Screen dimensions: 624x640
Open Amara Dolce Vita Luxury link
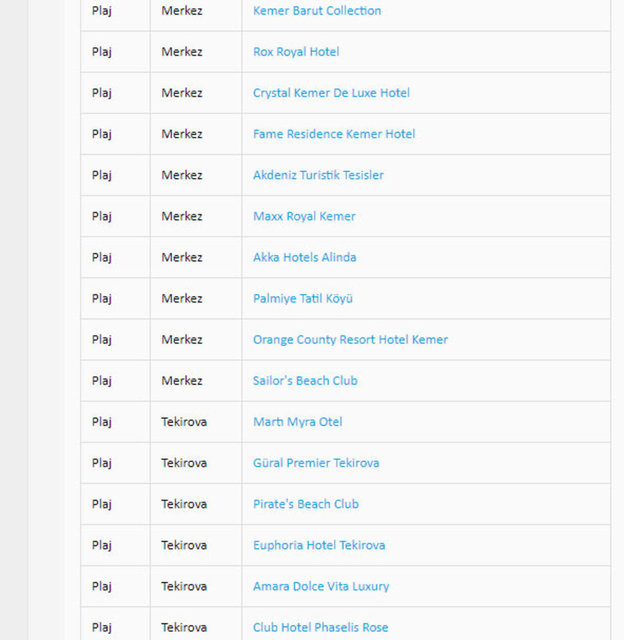pos(321,586)
